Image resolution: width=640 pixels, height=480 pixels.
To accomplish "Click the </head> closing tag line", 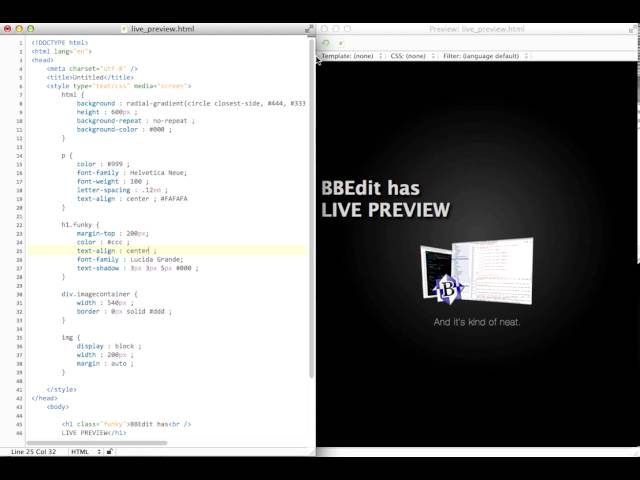I will [44, 398].
